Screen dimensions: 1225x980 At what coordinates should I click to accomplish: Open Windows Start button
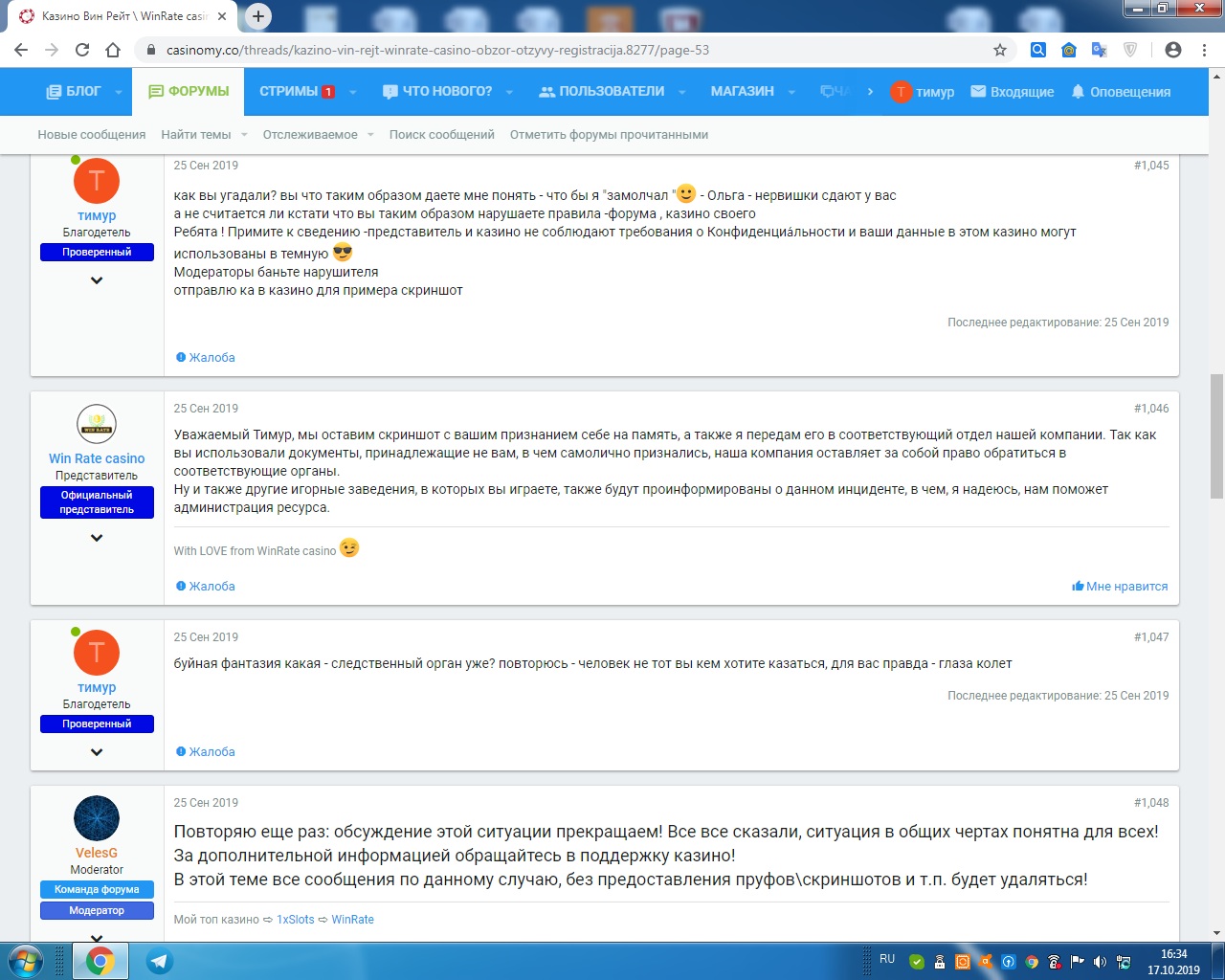(25, 960)
